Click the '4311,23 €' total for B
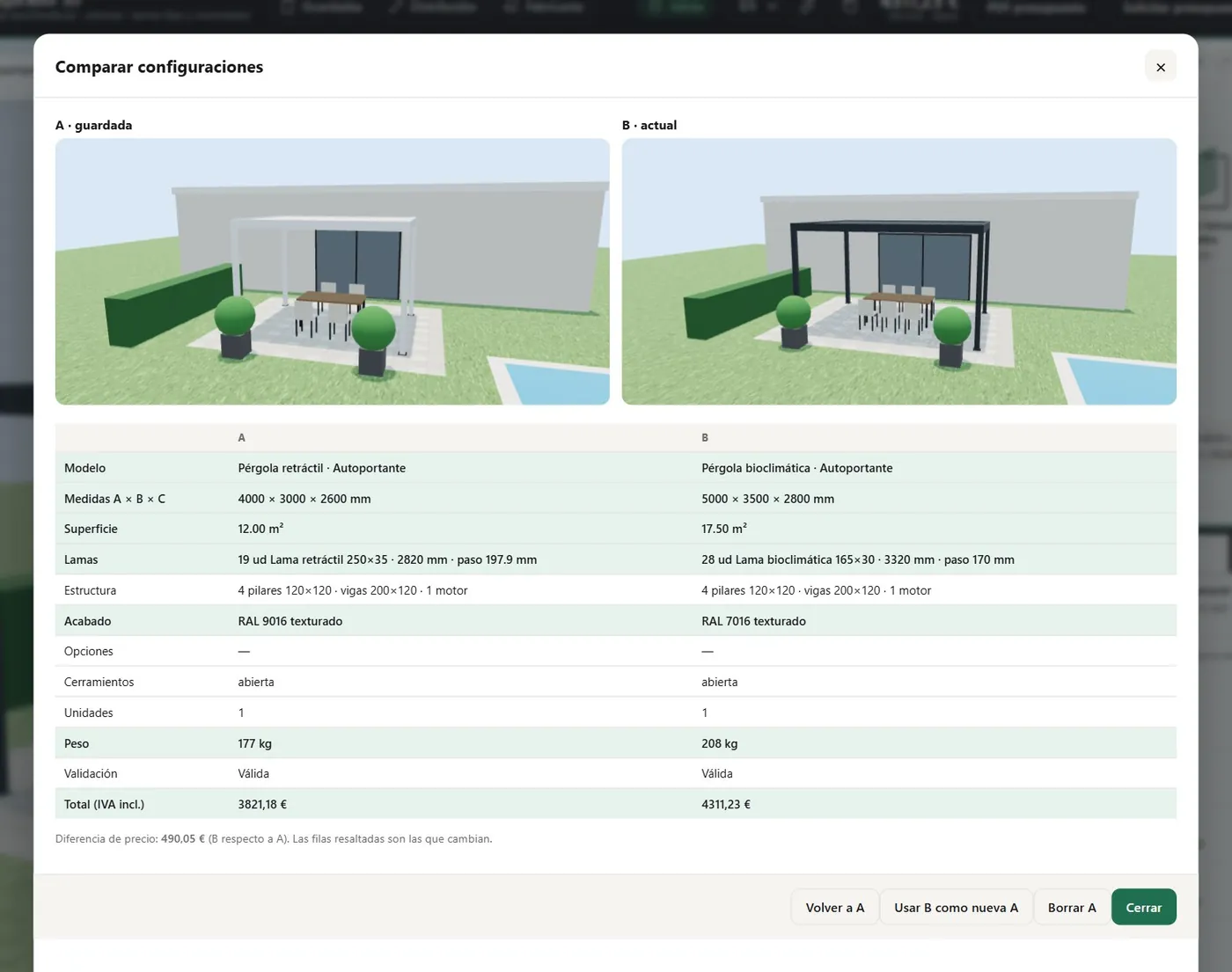This screenshot has width=1232, height=972. pyautogui.click(x=726, y=804)
